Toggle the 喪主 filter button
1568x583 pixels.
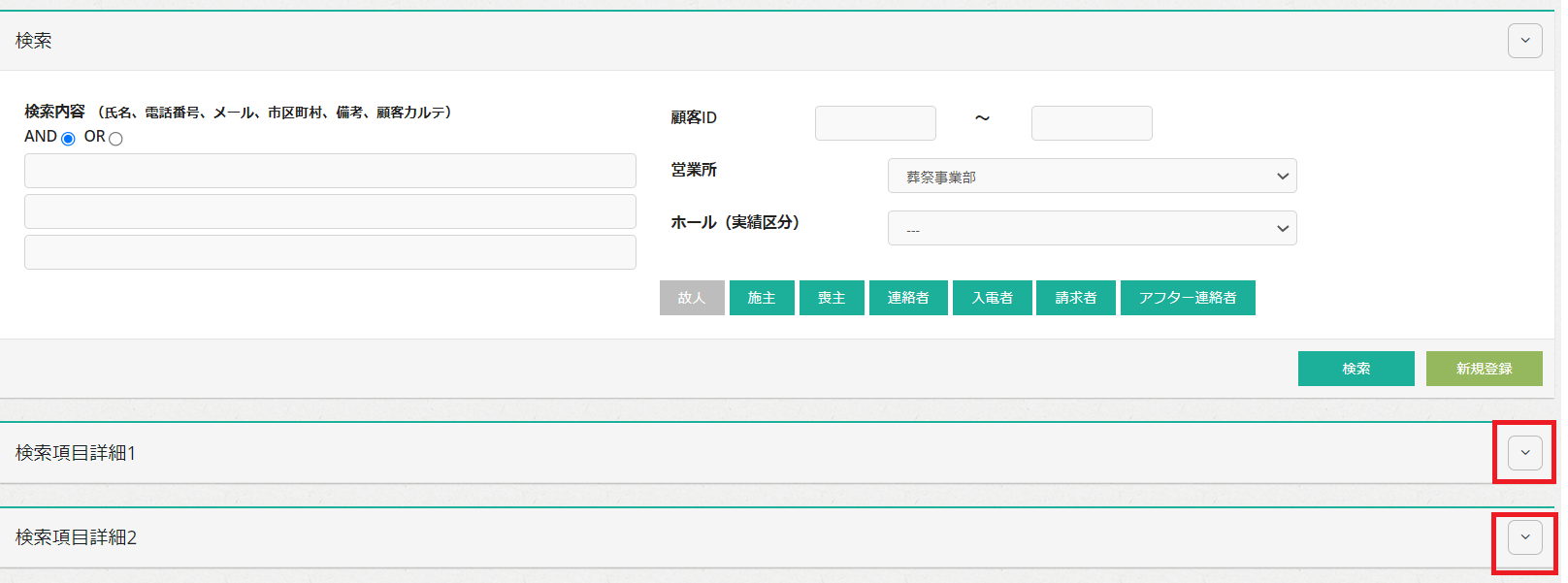832,298
